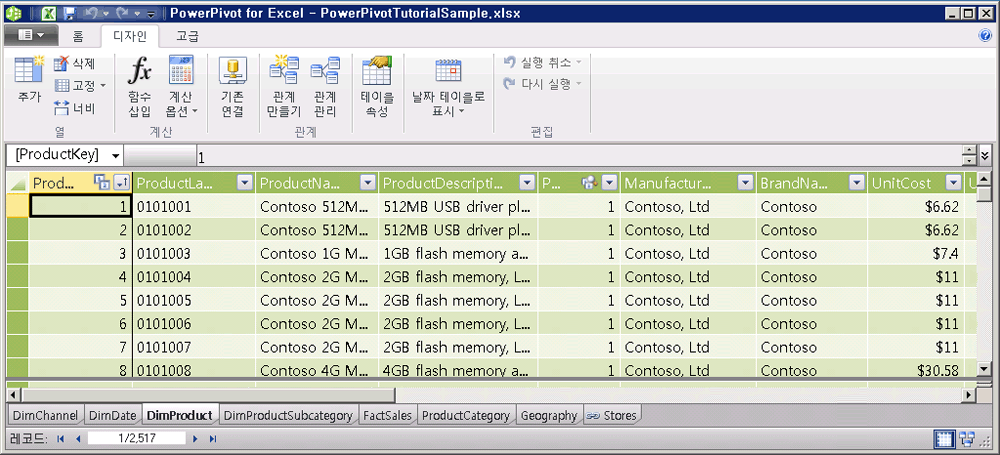Screen dimensions: 1000x455
Task: Go to previous record navigation arrow
Action: click(78, 438)
